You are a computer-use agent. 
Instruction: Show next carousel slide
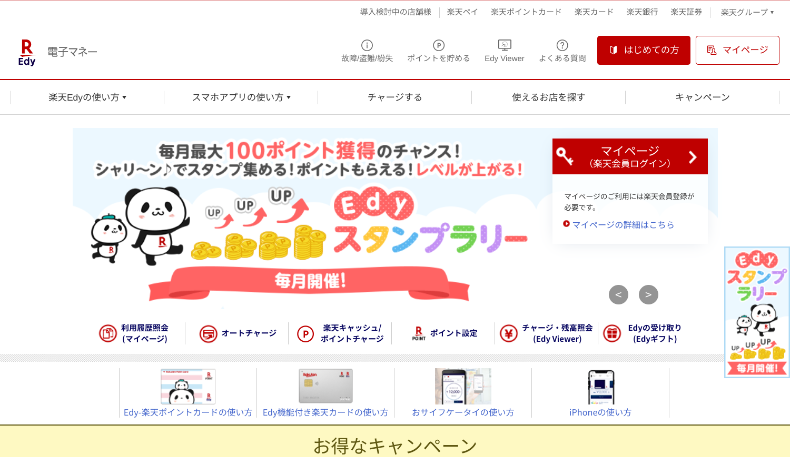pos(648,295)
